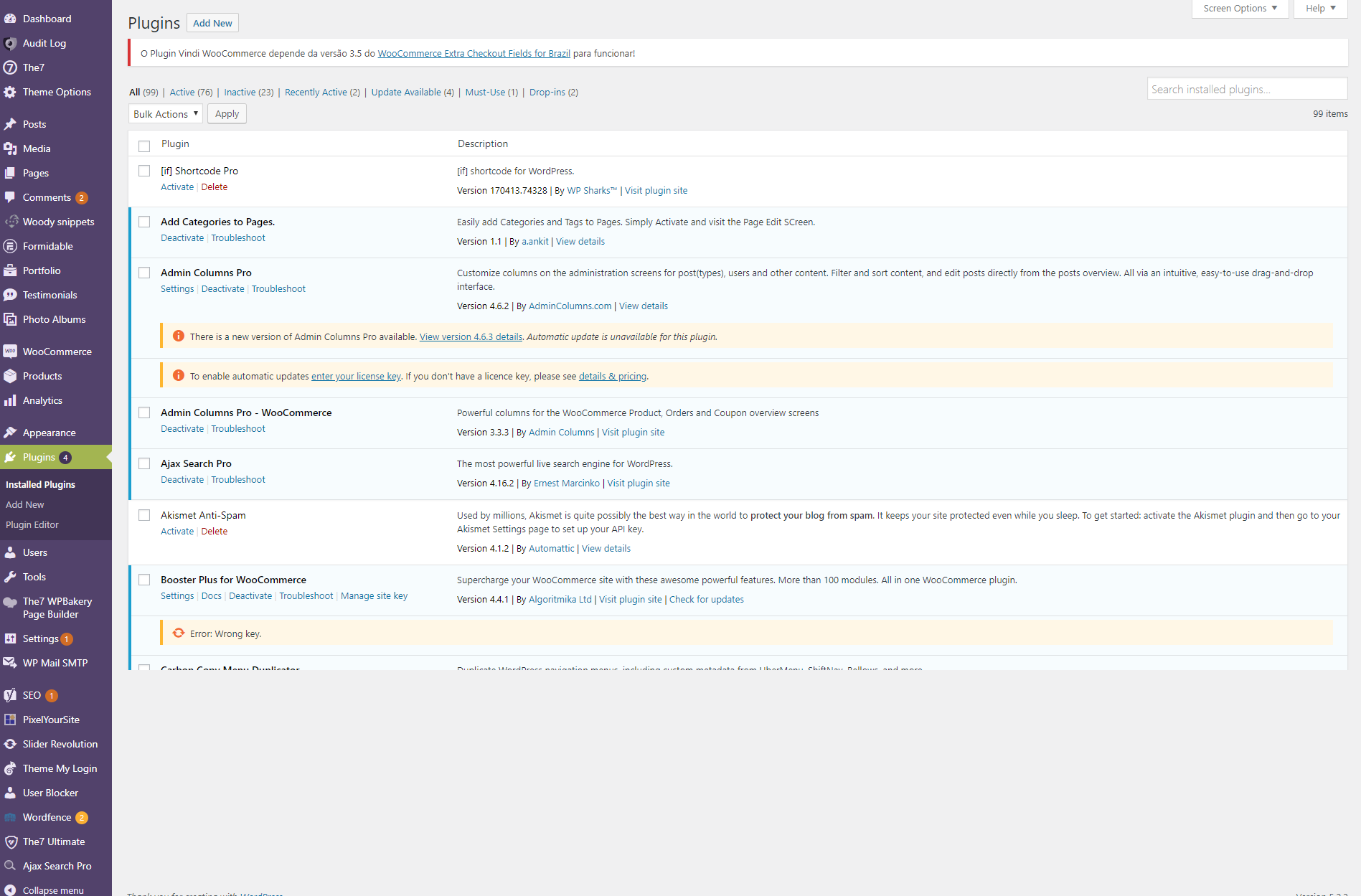Open Installed Plugins submenu item
Image resolution: width=1361 pixels, height=896 pixels.
[x=40, y=485]
